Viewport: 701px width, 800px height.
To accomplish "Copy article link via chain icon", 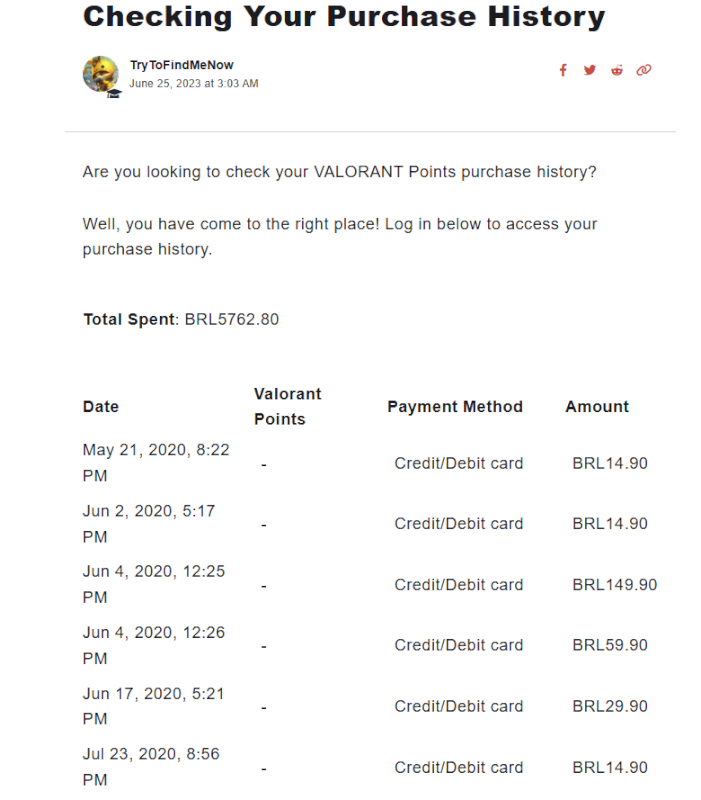I will pyautogui.click(x=644, y=70).
